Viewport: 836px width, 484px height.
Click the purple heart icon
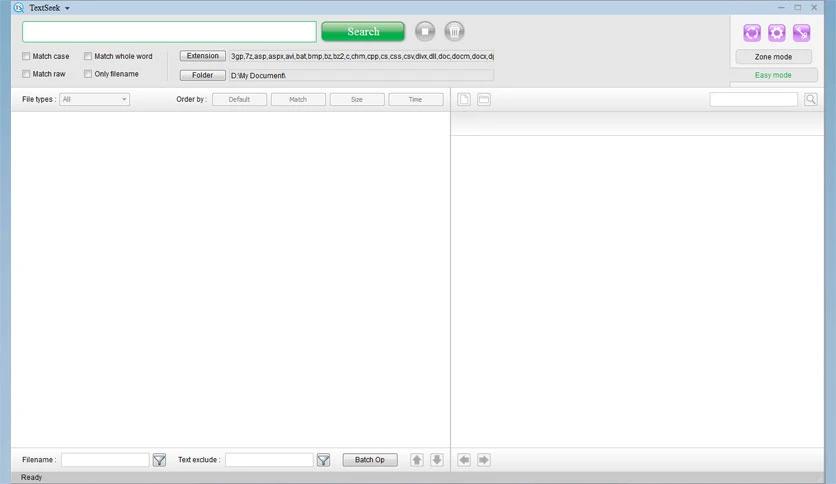[x=752, y=33]
